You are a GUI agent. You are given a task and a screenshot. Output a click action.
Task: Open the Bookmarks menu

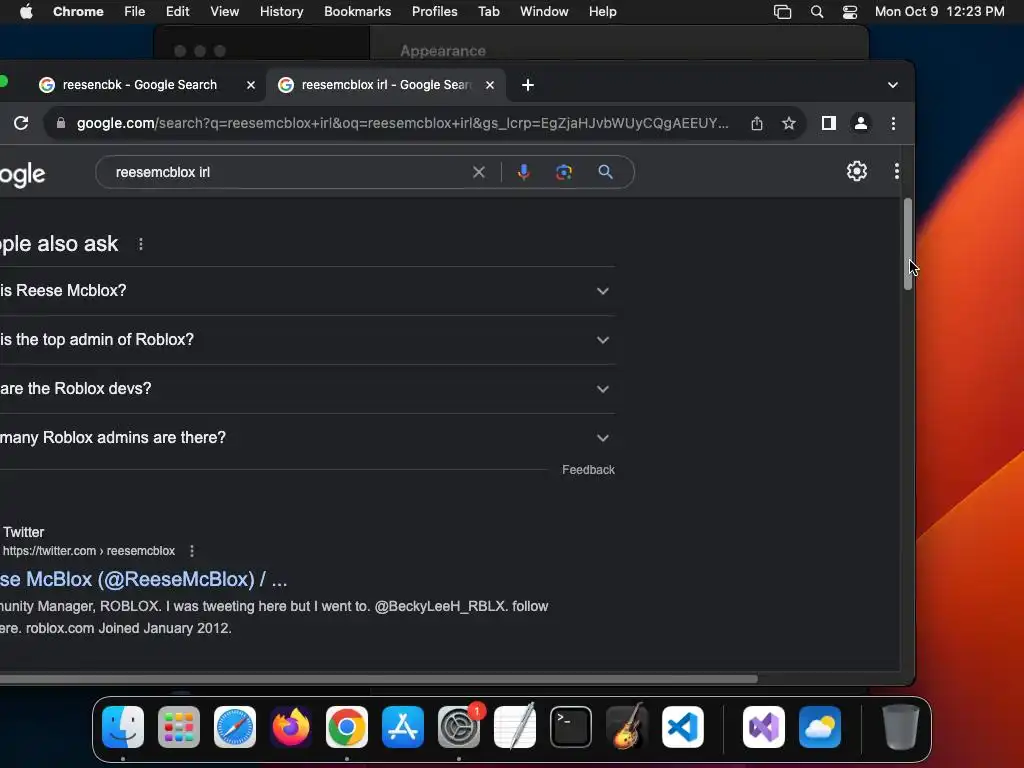[357, 12]
